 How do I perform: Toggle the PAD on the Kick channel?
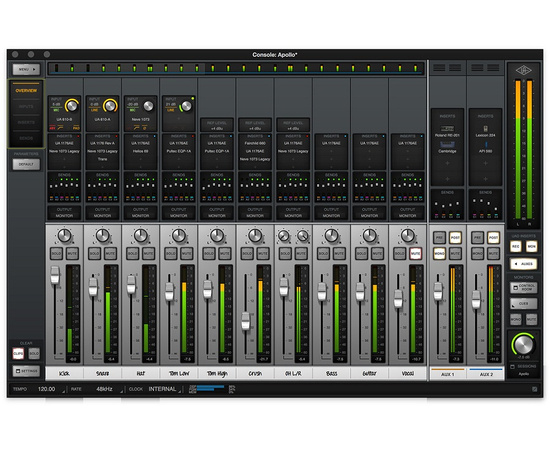[x=76, y=128]
